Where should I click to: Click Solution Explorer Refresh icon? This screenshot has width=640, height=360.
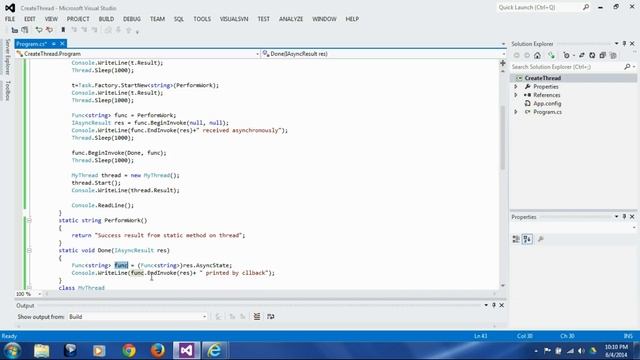coord(592,56)
